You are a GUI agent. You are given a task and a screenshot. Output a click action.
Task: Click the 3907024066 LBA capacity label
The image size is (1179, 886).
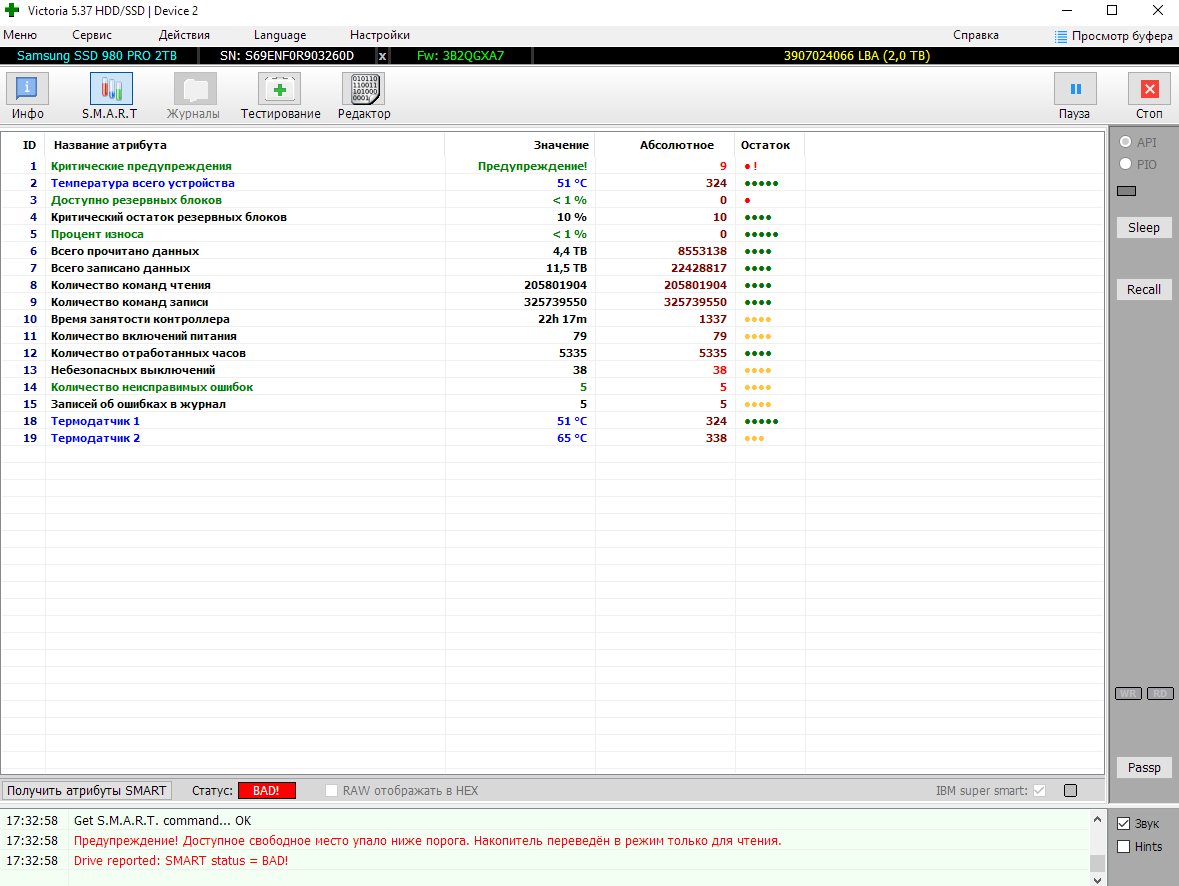[x=856, y=56]
